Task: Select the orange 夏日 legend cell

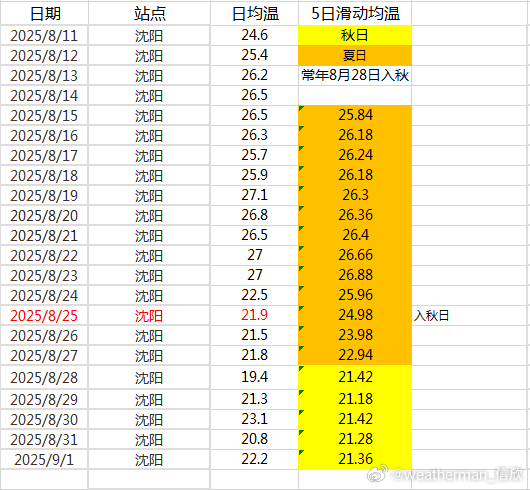Action: point(355,55)
